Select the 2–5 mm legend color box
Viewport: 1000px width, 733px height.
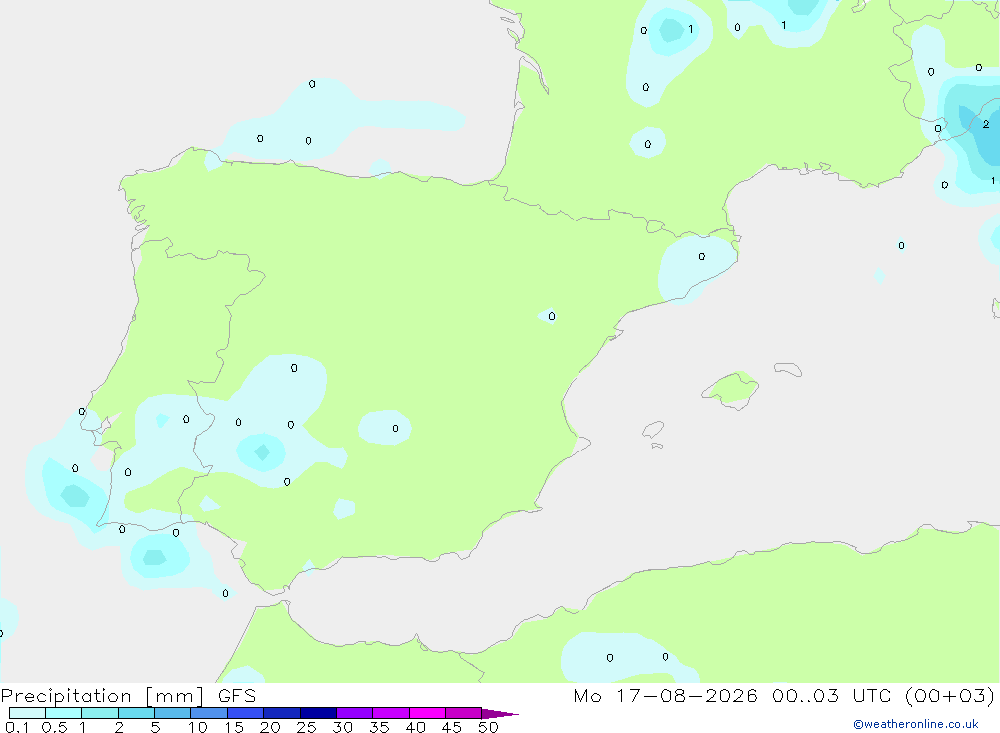[x=136, y=713]
